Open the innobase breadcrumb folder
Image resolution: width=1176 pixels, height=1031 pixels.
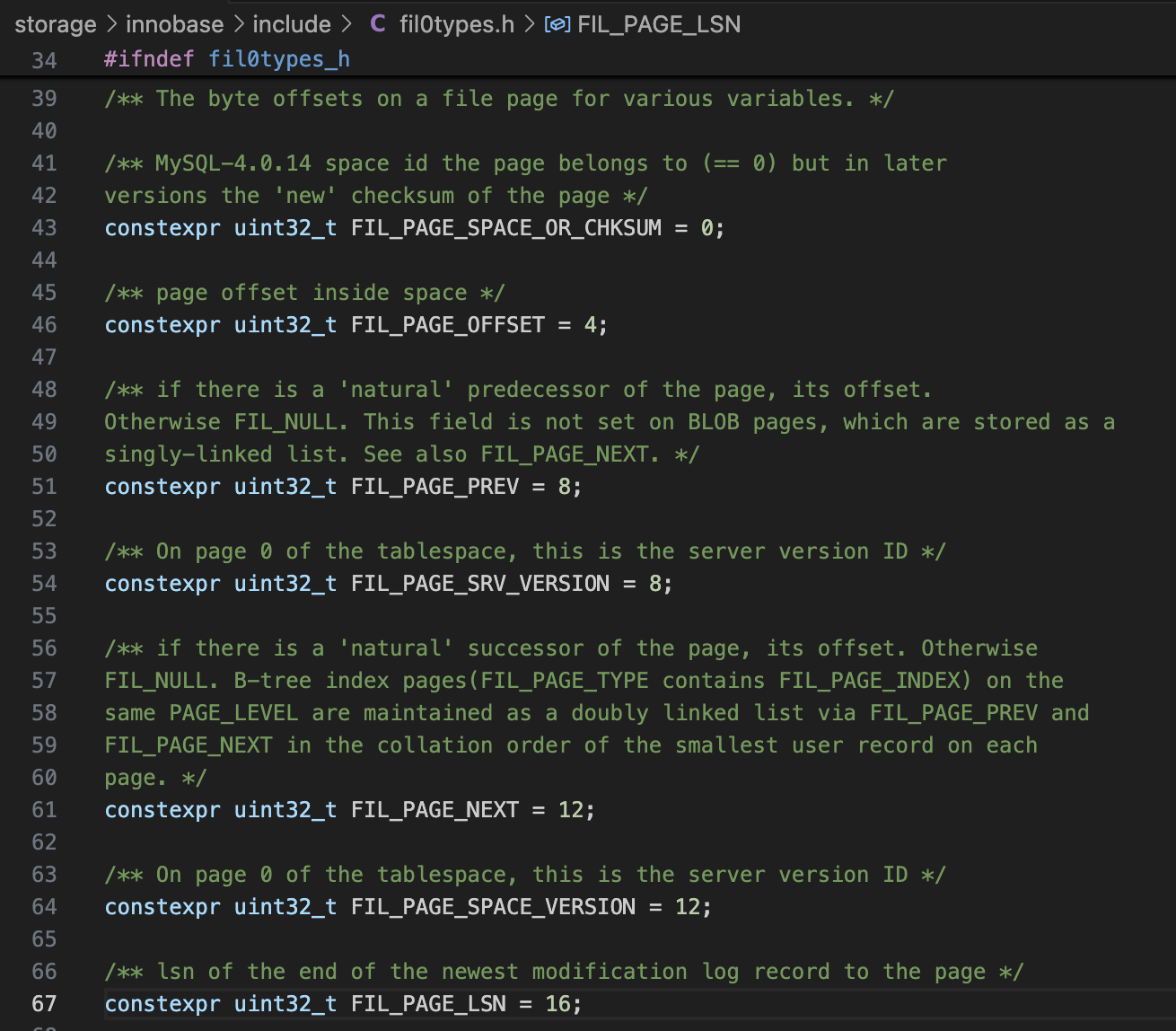pos(175,24)
